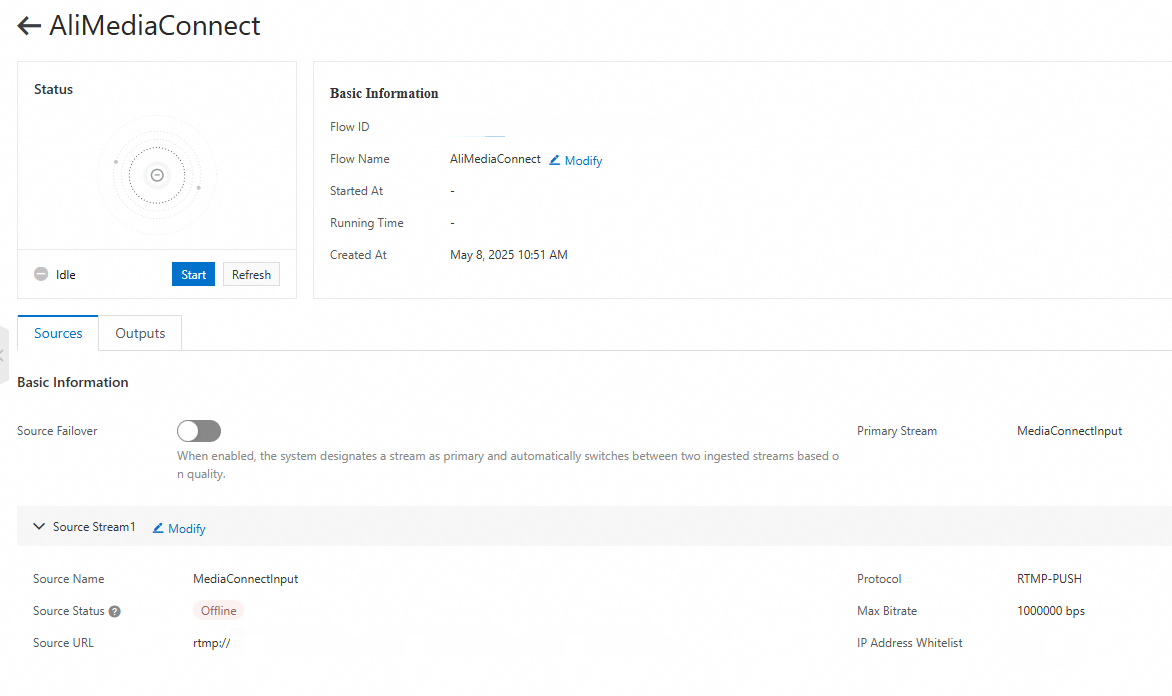1172x696 pixels.
Task: Refresh the flow status
Action: pos(251,274)
